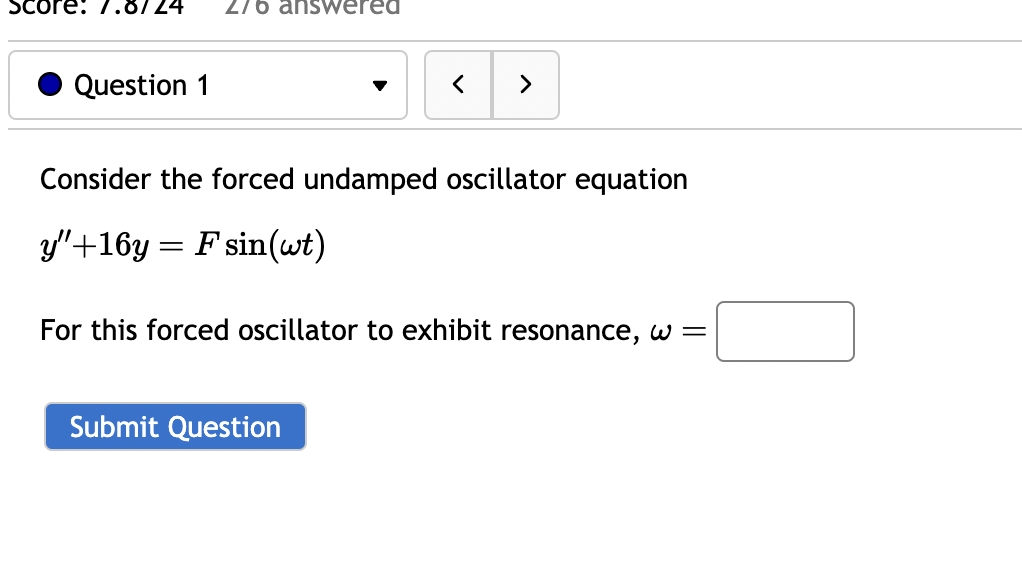Select the empty resonance answer field

[x=784, y=331]
